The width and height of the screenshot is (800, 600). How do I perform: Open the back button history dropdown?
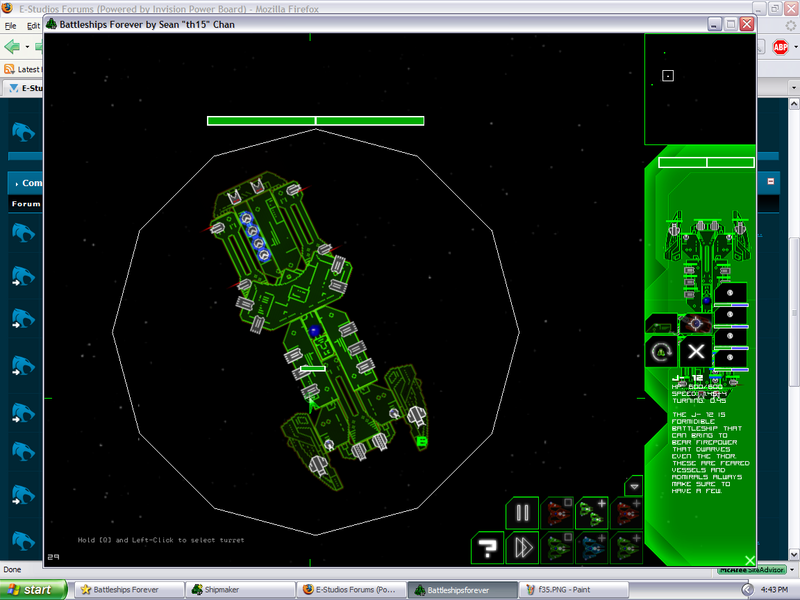click(27, 47)
